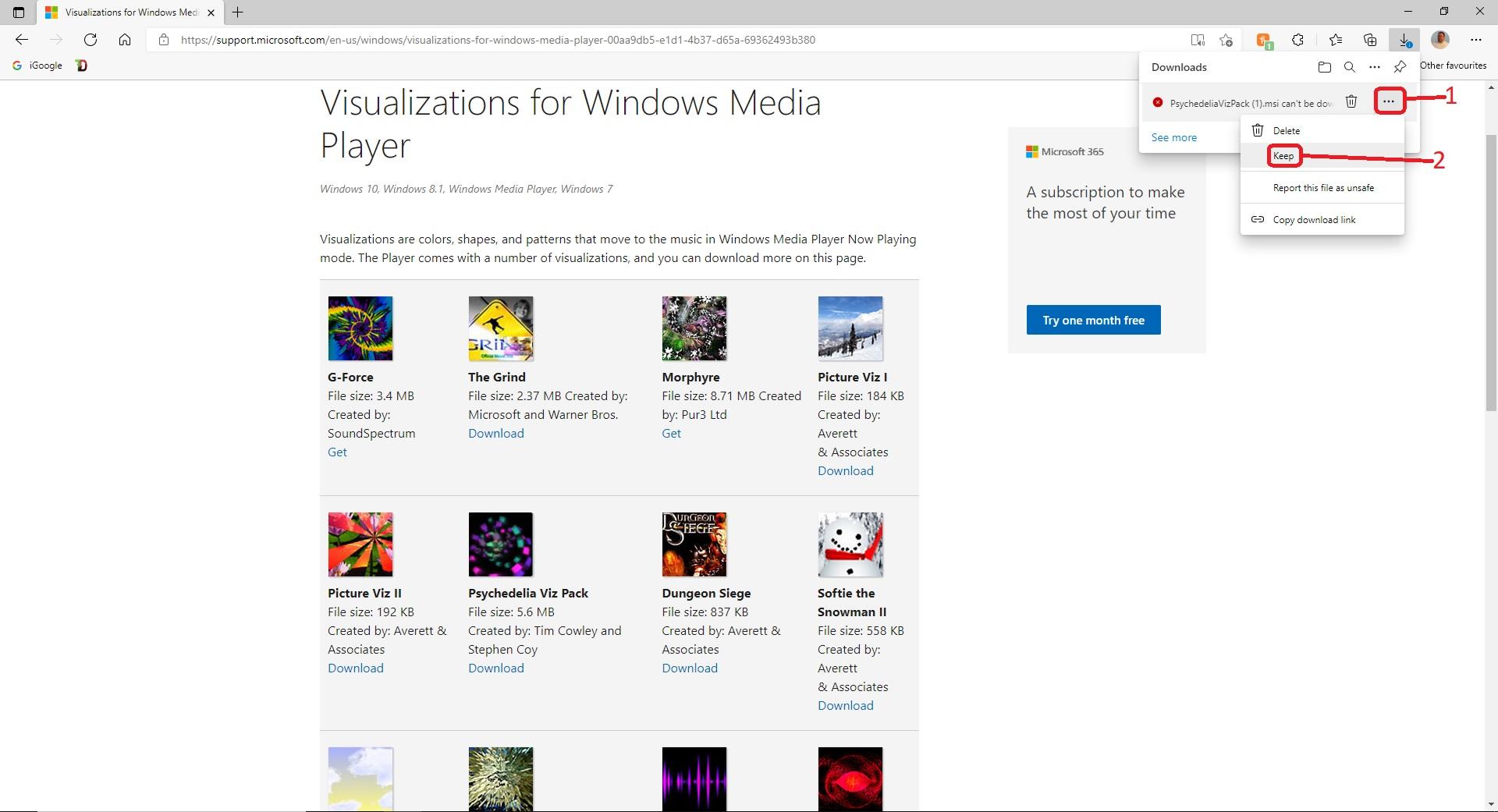The image size is (1498, 812).
Task: Enter Immersive Reader mode
Action: pyautogui.click(x=1198, y=40)
